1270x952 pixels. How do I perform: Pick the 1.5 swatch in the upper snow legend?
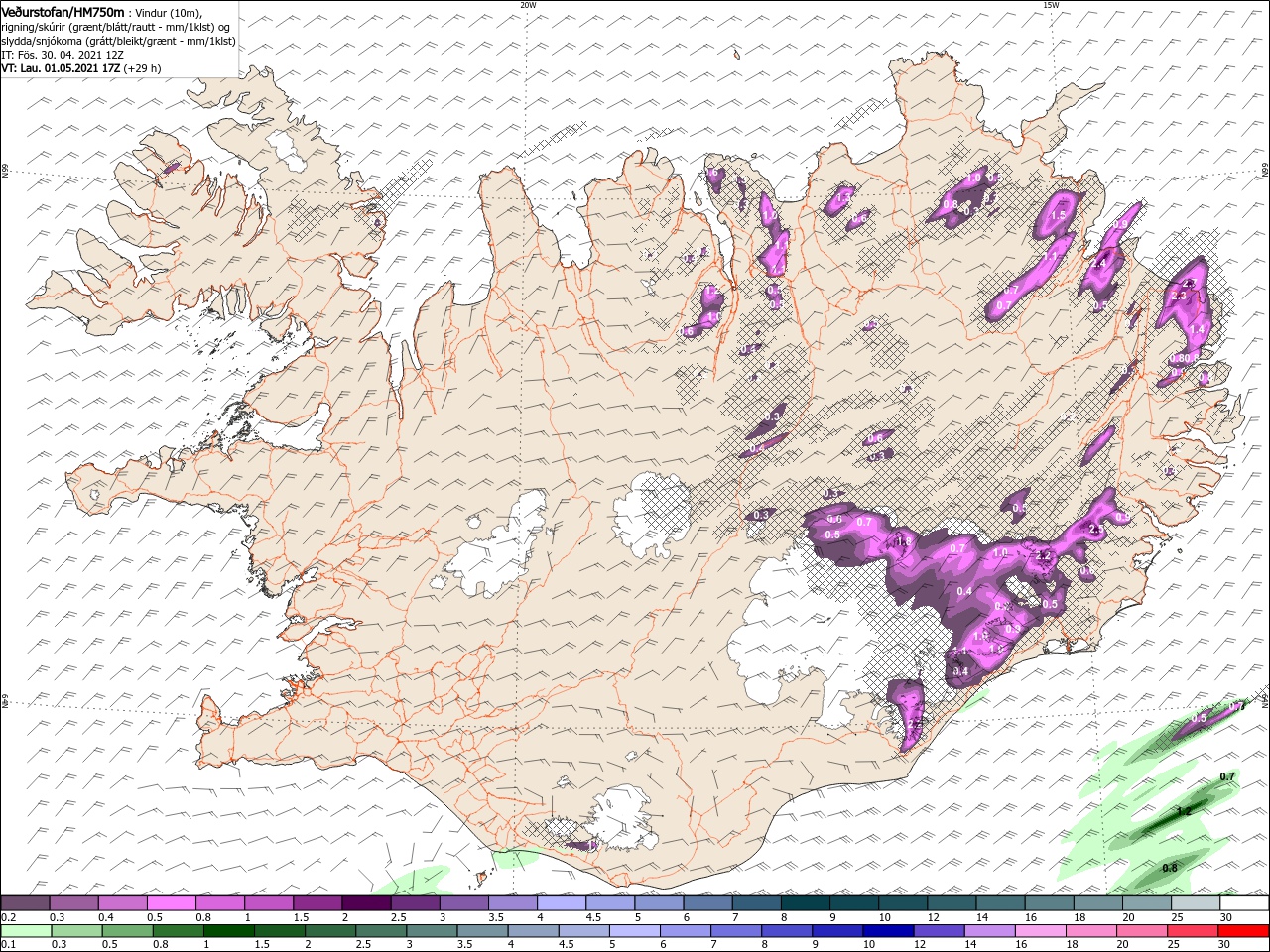click(x=317, y=903)
